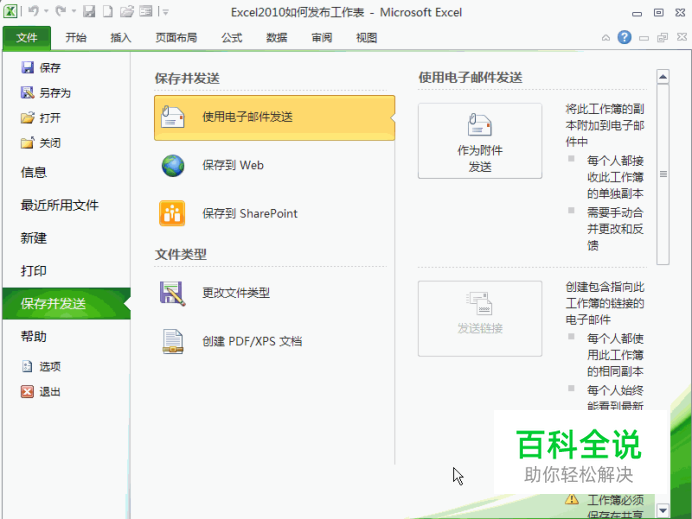Image resolution: width=692 pixels, height=519 pixels.
Task: Switch to the 视图 ribbon tab
Action: tap(367, 38)
